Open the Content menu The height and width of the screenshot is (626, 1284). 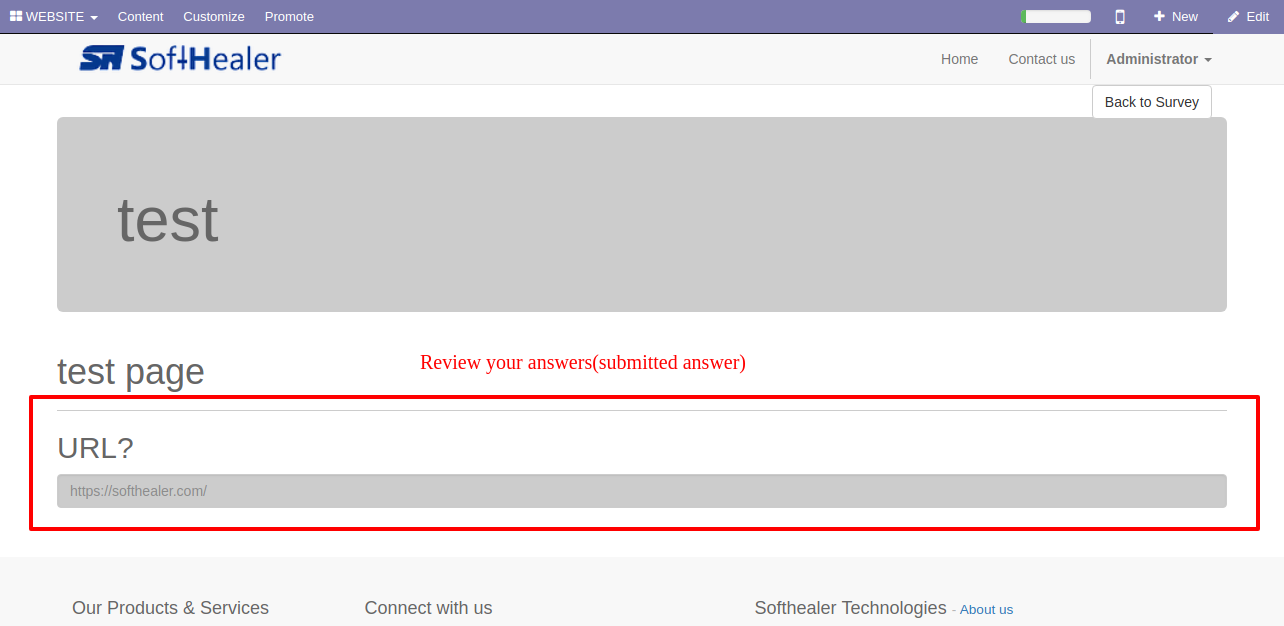tap(140, 16)
